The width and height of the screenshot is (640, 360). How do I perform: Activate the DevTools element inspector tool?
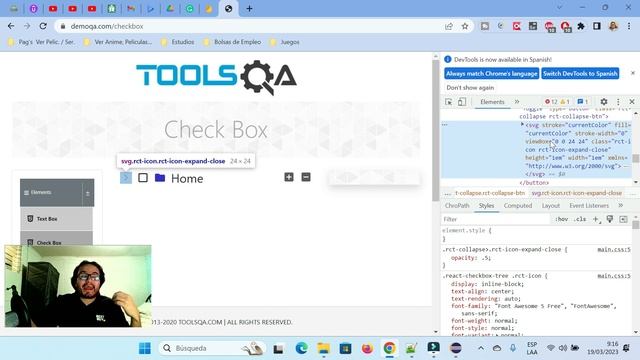449,102
